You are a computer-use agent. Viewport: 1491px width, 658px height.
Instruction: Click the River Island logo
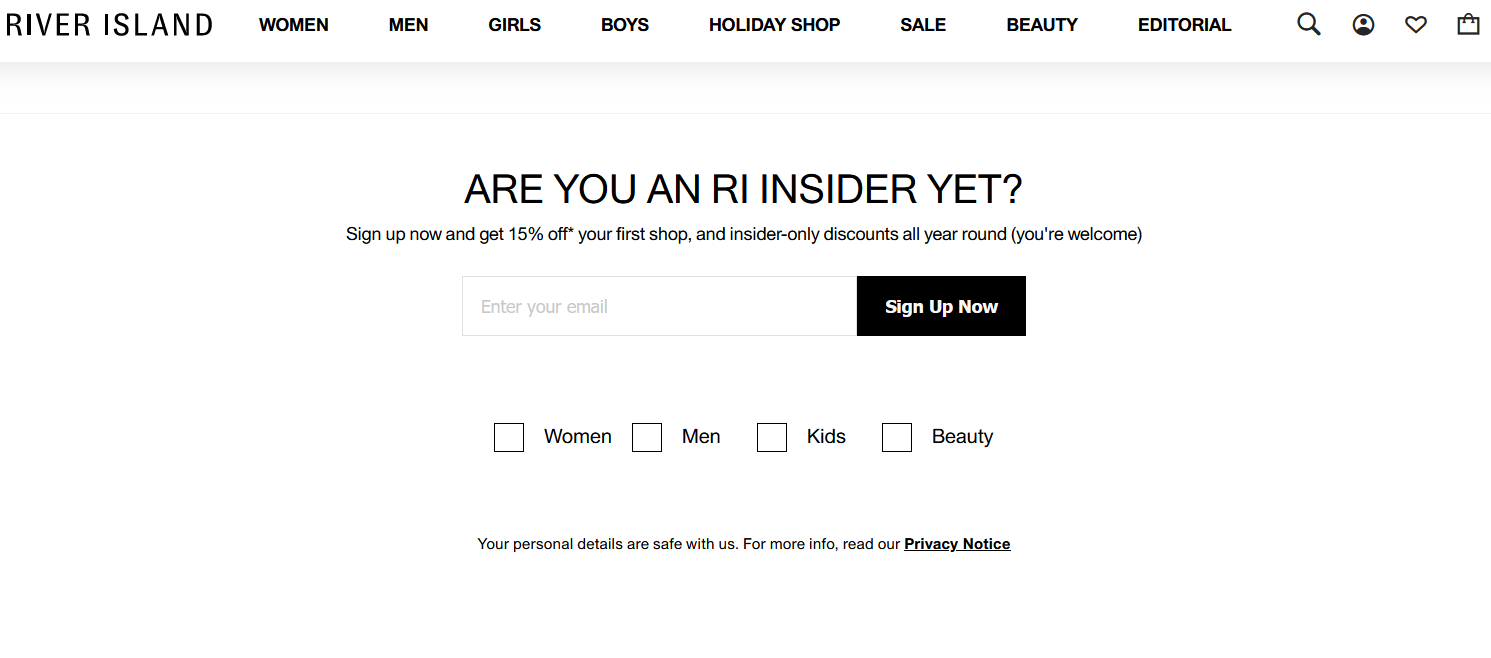tap(109, 25)
